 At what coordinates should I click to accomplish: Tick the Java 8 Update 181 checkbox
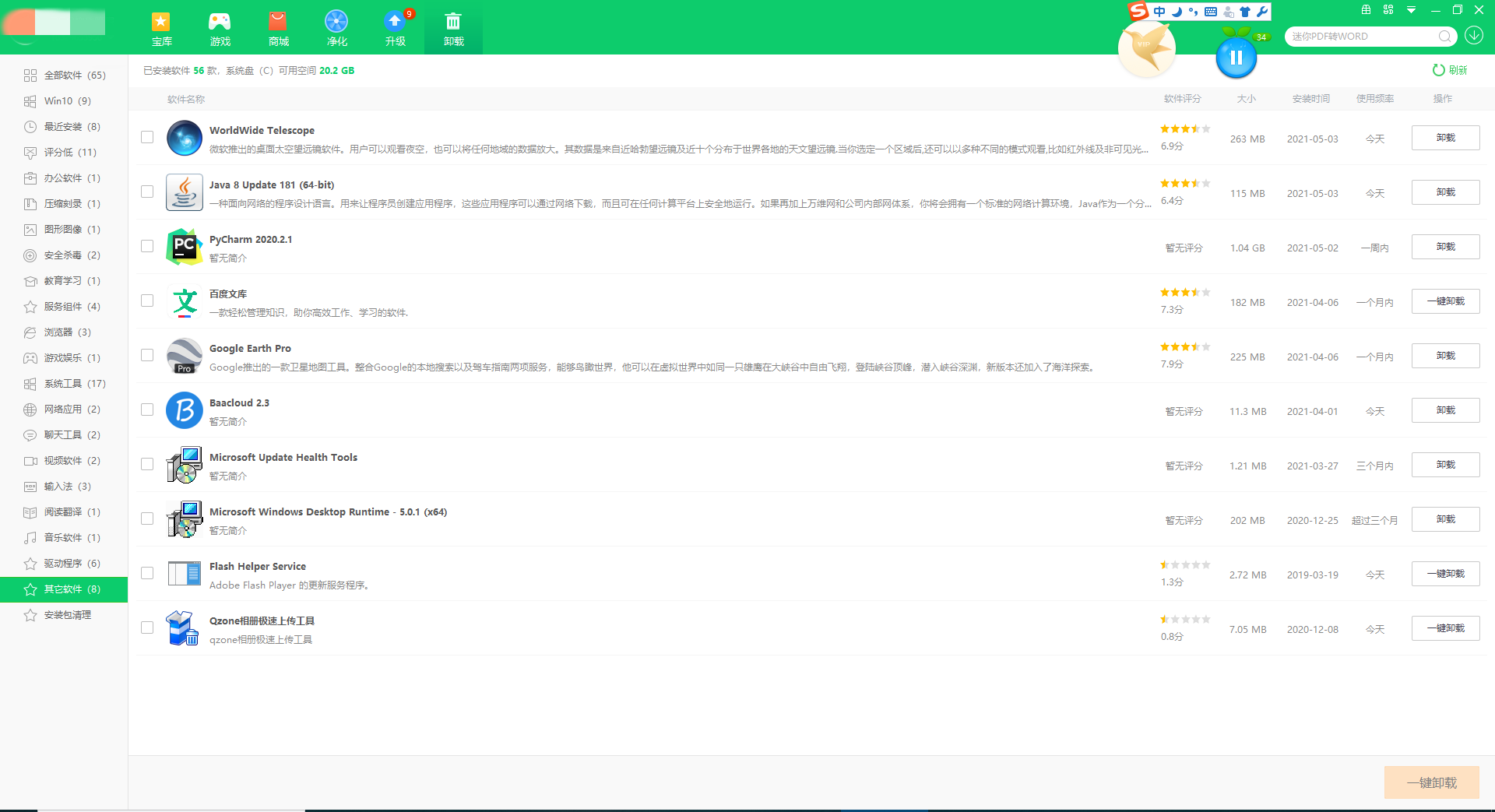pyautogui.click(x=147, y=192)
